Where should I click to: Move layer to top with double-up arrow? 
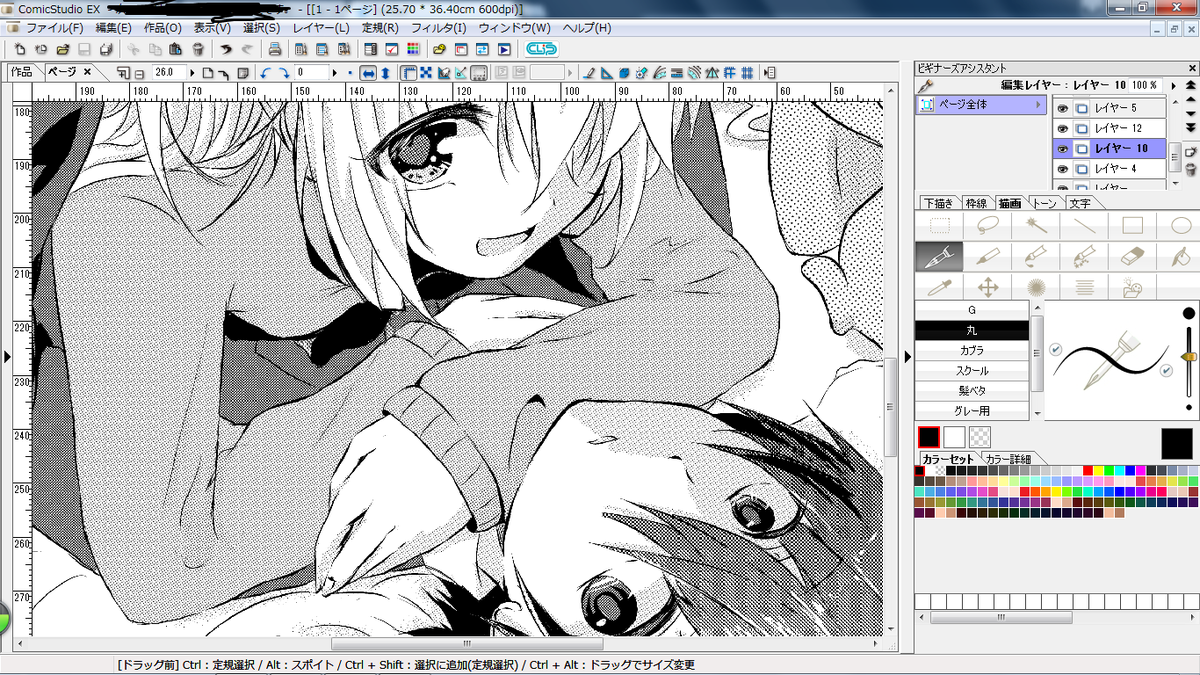1190,86
